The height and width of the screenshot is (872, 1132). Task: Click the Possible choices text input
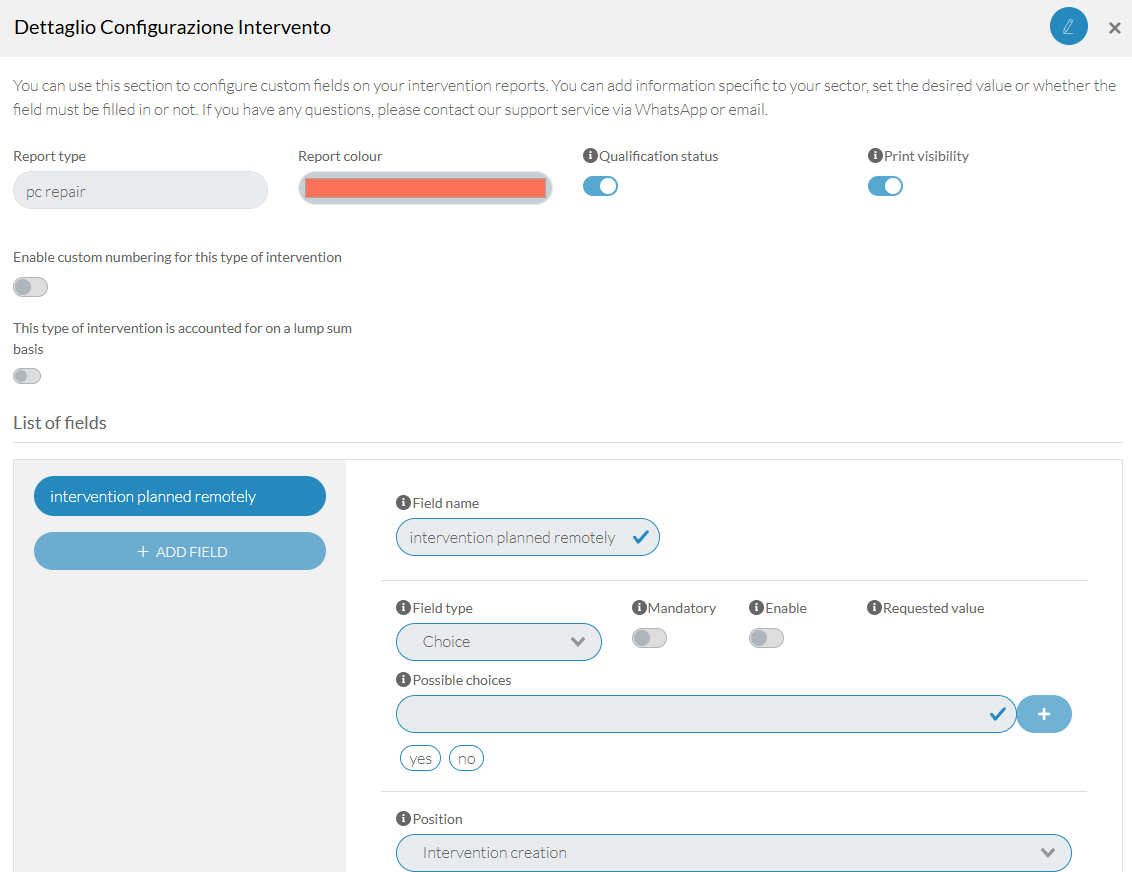[x=706, y=714]
